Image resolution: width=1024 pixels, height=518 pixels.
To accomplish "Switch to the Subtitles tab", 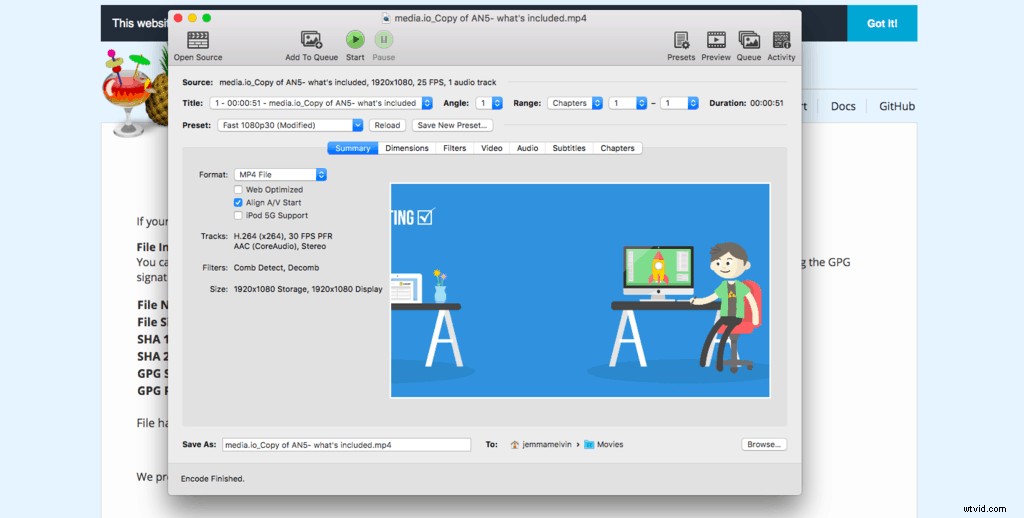I will coord(569,148).
